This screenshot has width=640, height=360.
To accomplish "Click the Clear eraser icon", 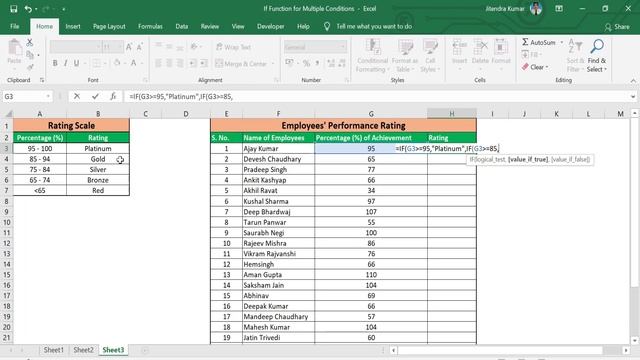I will 525,67.
